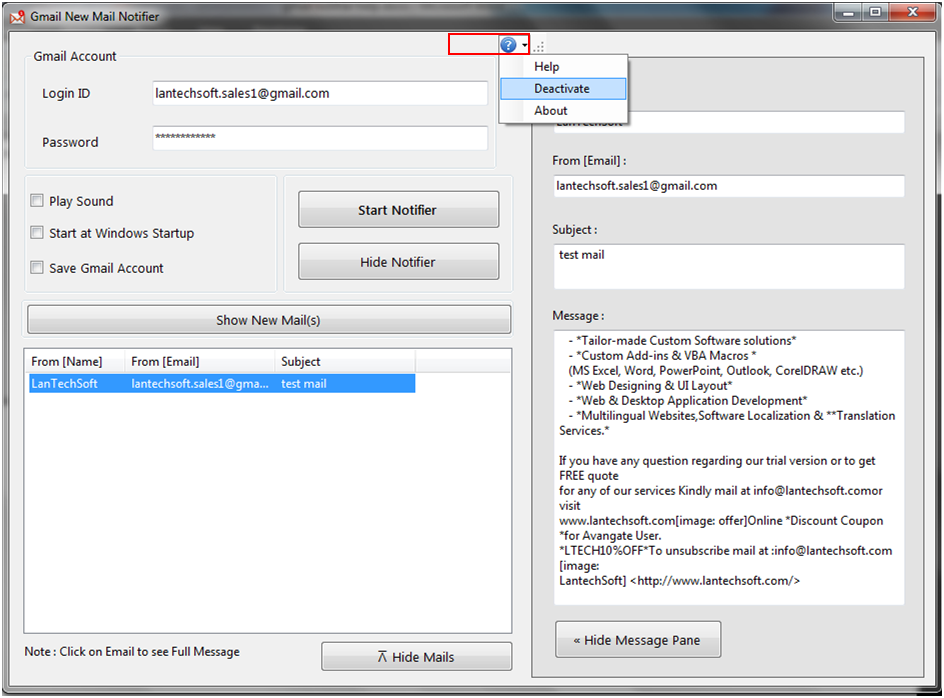Click the blue help question mark icon
This screenshot has width=944, height=698.
click(508, 45)
